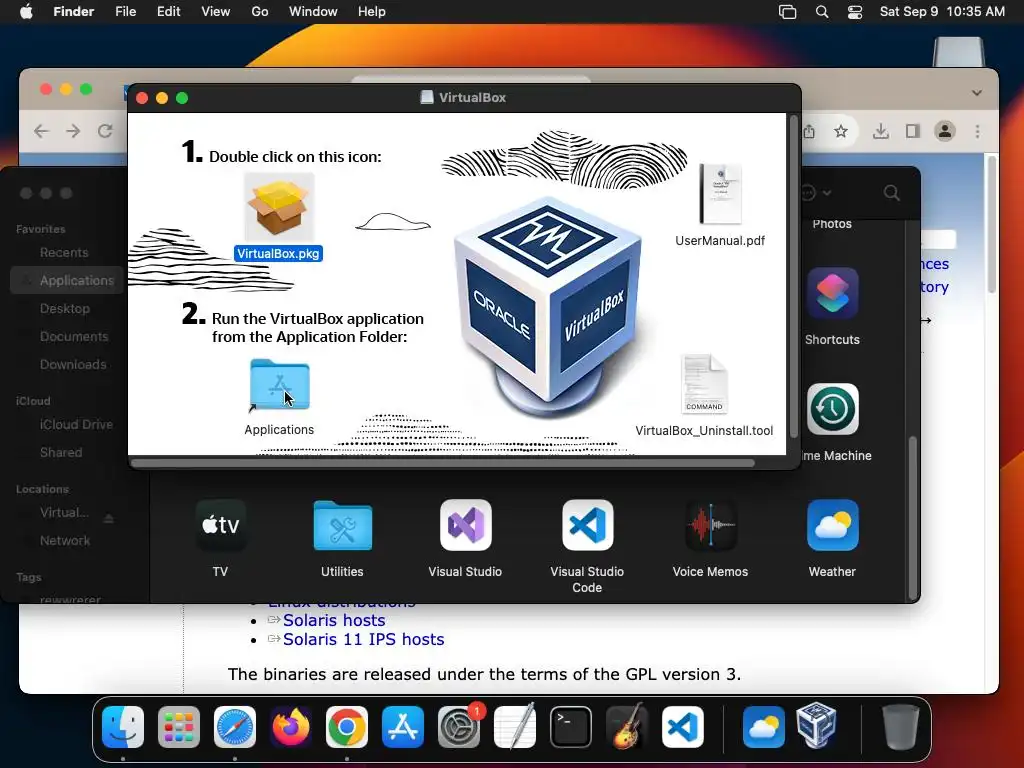Open the Solaris 11 IPS hosts link

tap(363, 639)
